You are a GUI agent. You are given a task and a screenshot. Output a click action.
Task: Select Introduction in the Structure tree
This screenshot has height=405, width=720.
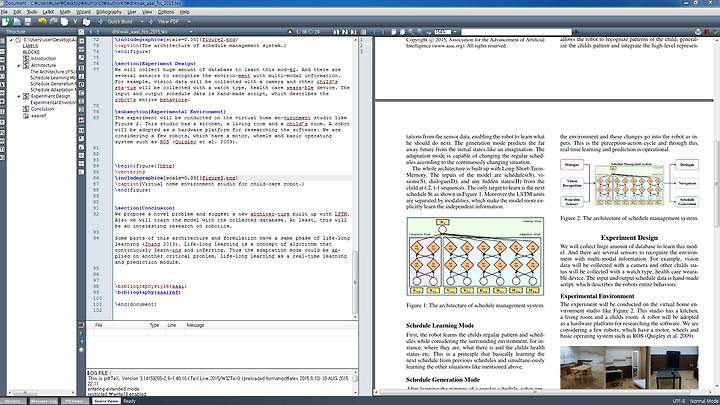click(x=44, y=59)
